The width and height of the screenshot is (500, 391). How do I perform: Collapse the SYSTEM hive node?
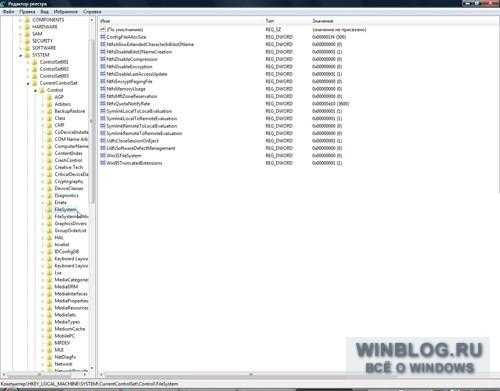21,55
